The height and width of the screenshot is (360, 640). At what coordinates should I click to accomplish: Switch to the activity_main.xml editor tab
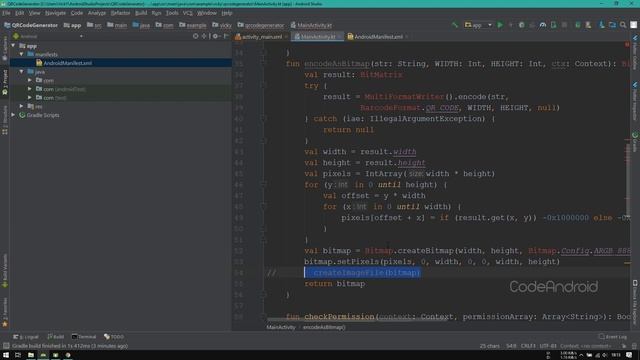pyautogui.click(x=261, y=37)
